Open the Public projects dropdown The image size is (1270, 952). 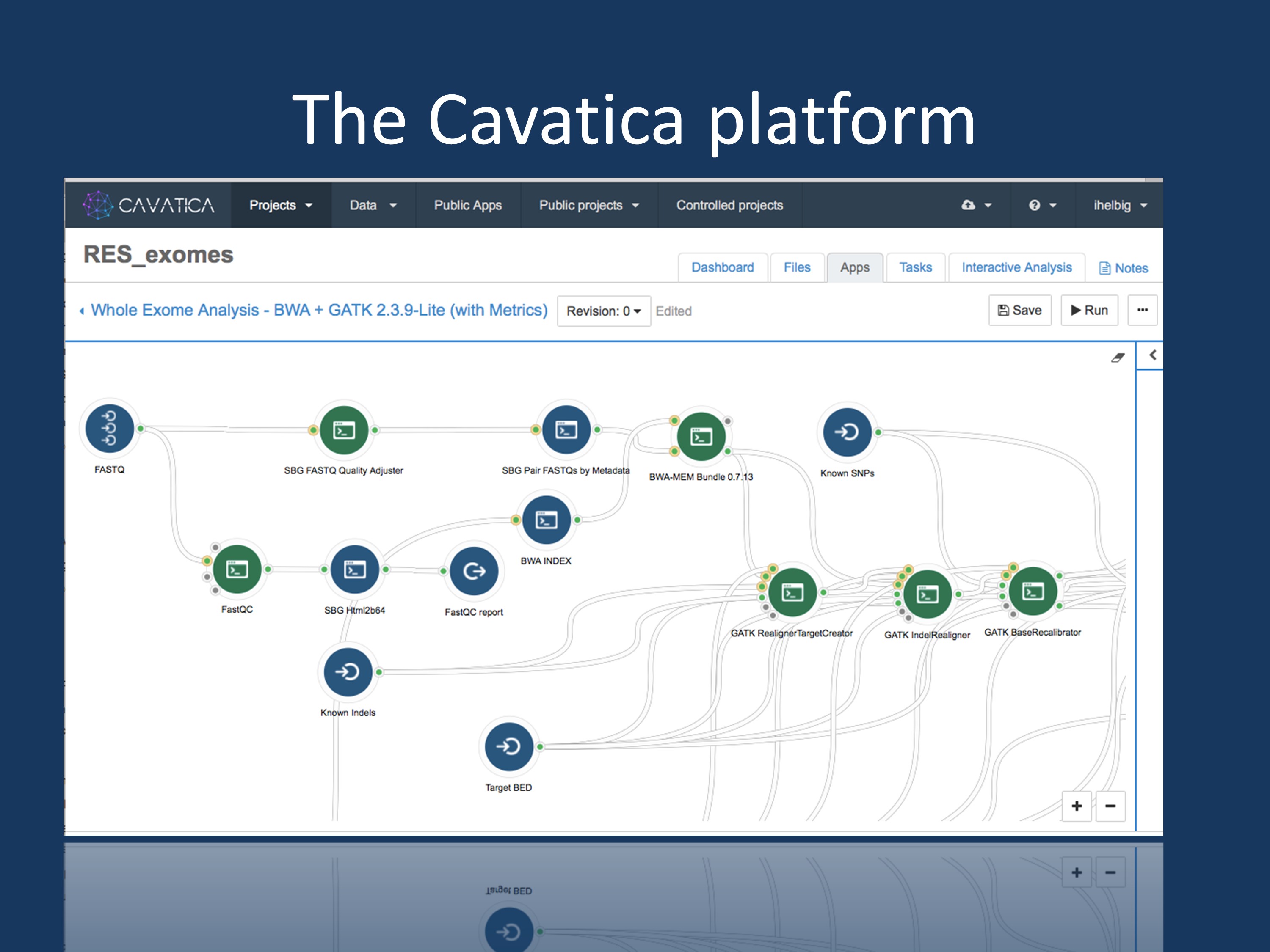coord(589,205)
